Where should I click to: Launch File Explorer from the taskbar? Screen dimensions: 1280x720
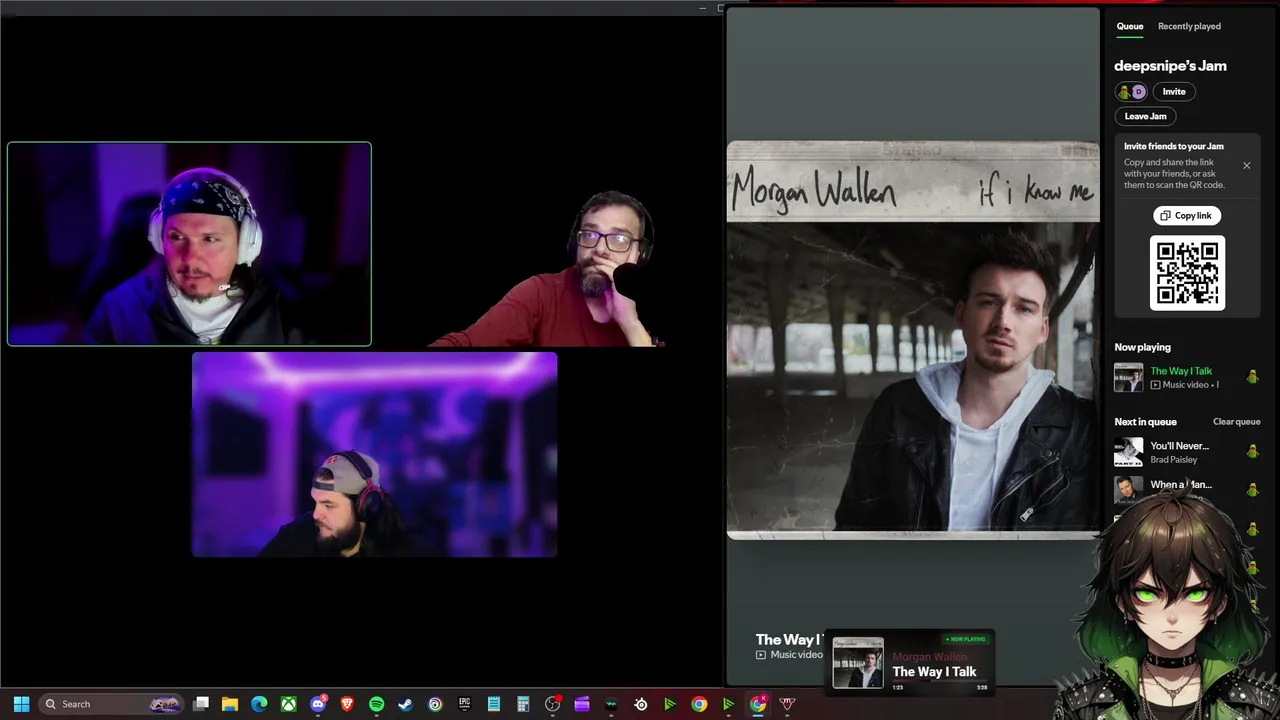coord(230,704)
